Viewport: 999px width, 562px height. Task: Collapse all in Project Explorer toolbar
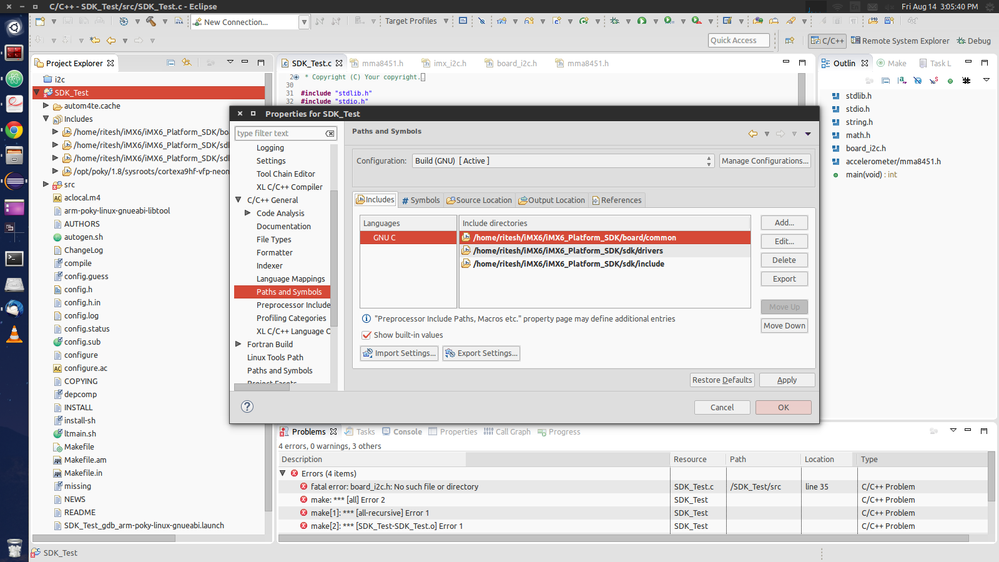pos(171,63)
